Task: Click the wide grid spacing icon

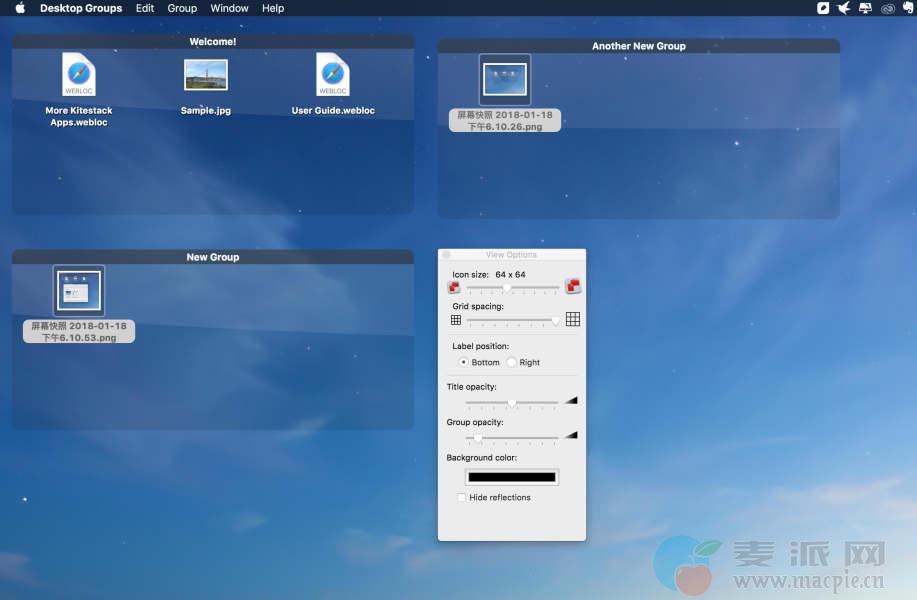Action: 573,320
